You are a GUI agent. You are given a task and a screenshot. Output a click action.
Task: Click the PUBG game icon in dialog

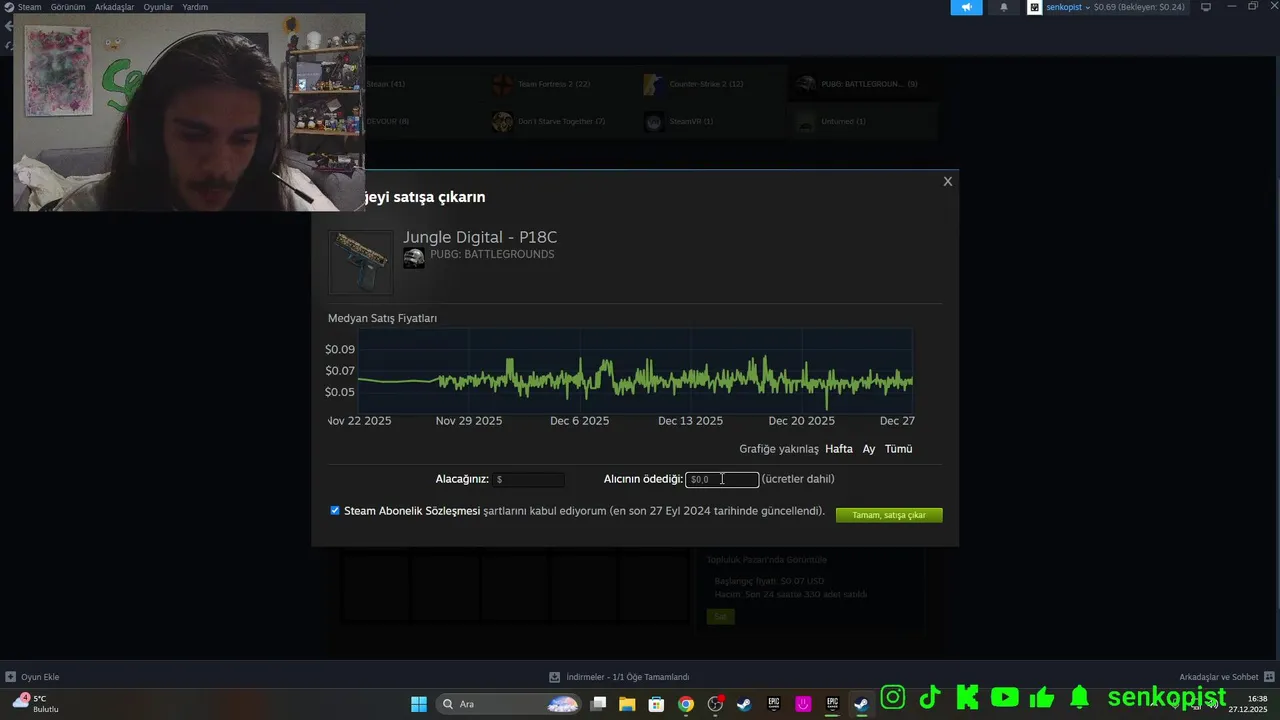click(414, 258)
